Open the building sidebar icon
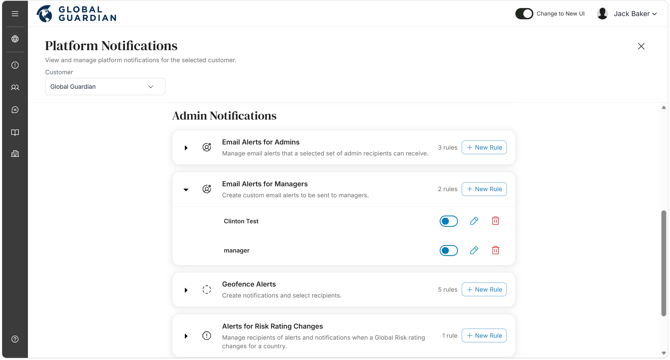 (x=15, y=153)
